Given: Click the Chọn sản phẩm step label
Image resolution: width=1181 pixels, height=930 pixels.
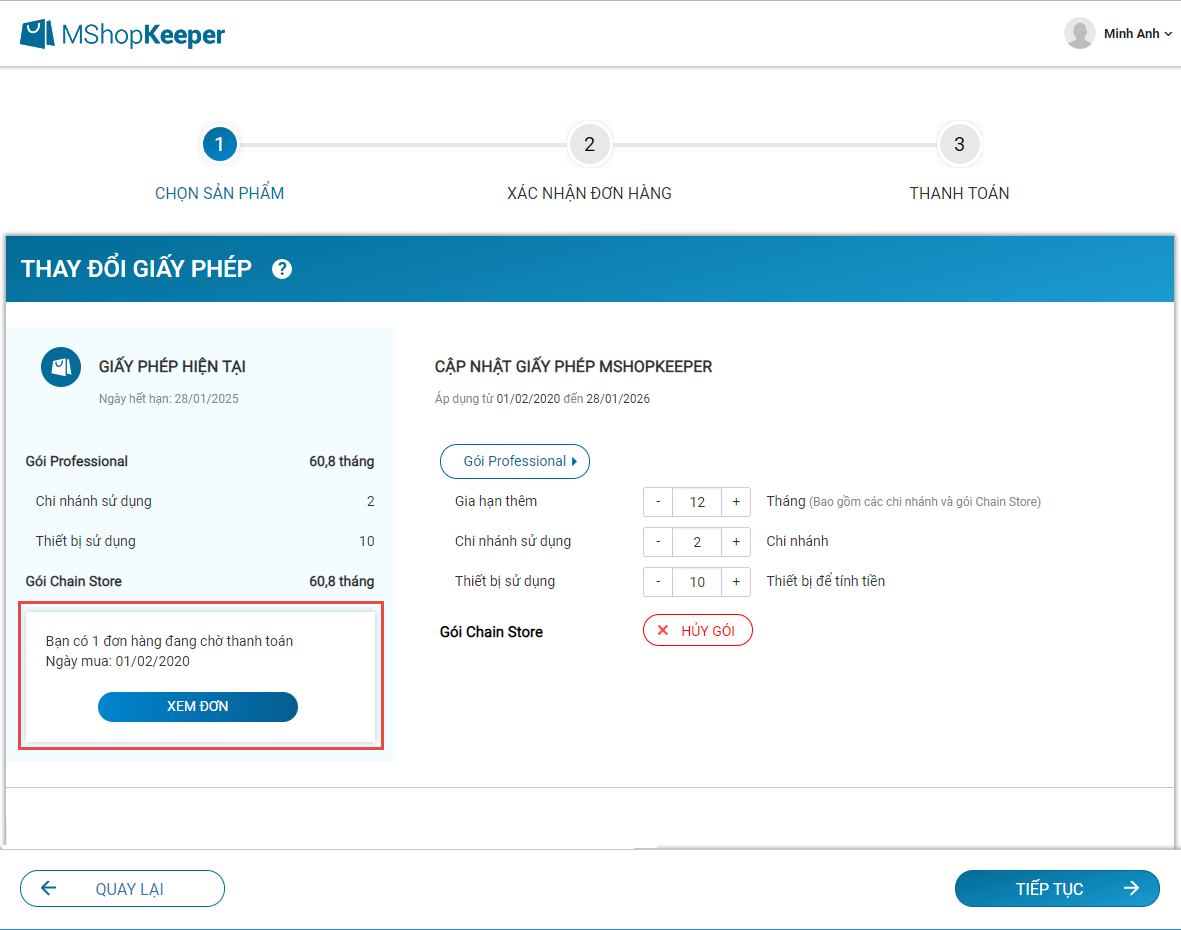Looking at the screenshot, I should pos(219,194).
